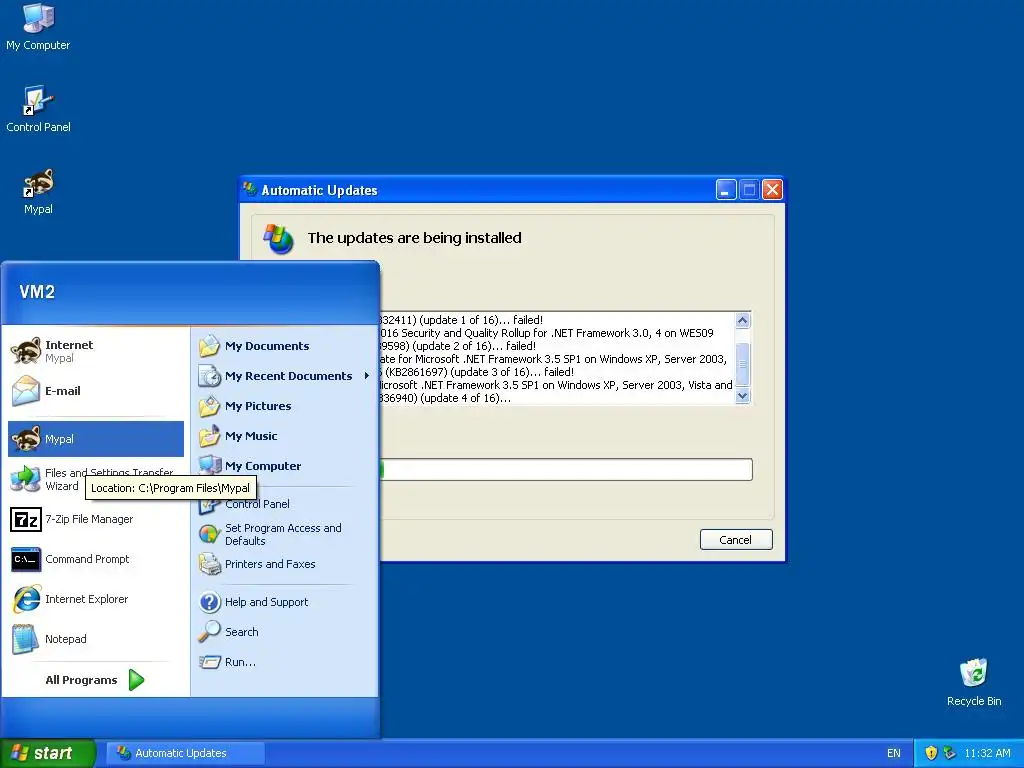The image size is (1024, 768).
Task: Open My Pictures from Start menu
Action: 284,406
